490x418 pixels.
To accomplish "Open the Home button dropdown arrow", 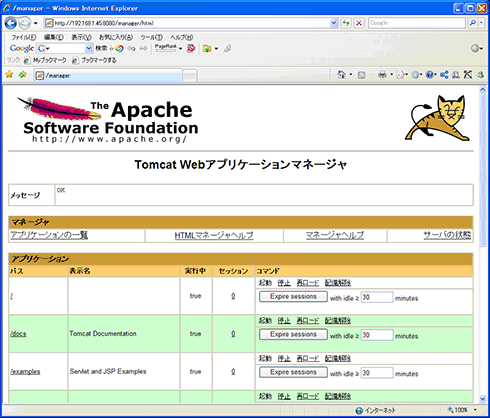I will 351,75.
